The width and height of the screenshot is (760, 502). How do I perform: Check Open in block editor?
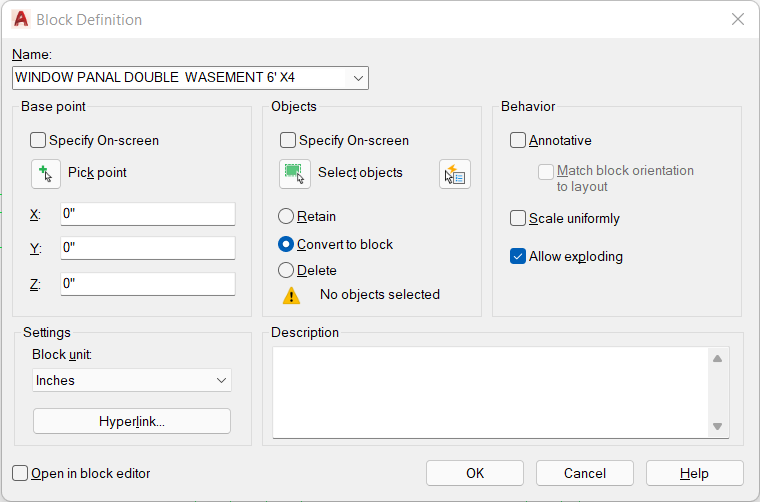tap(20, 473)
